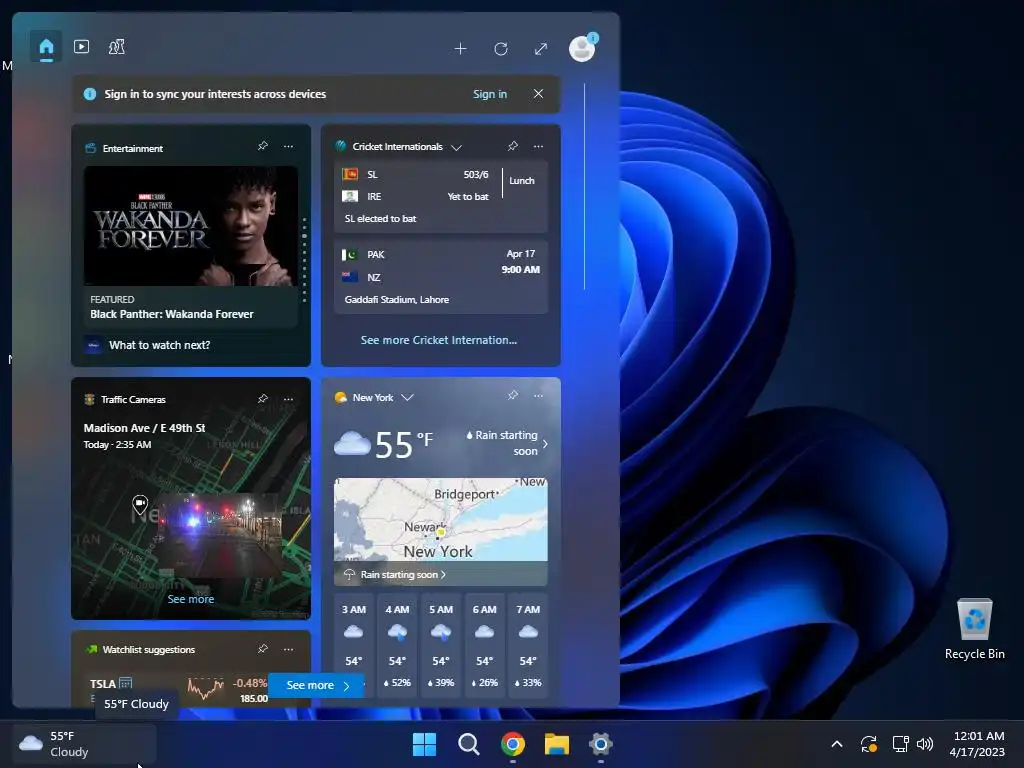Open taskbar Search
Viewport: 1024px width, 768px height.
coord(468,744)
